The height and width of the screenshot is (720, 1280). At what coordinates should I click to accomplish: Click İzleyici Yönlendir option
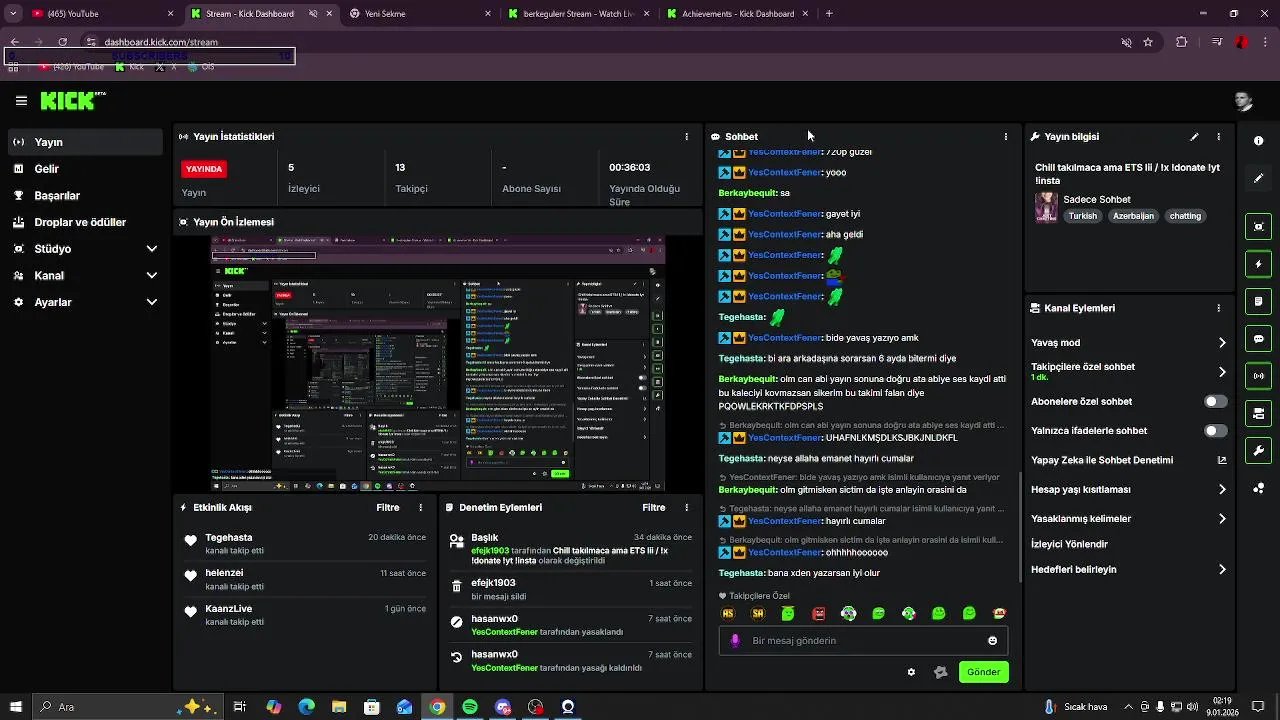(1069, 545)
